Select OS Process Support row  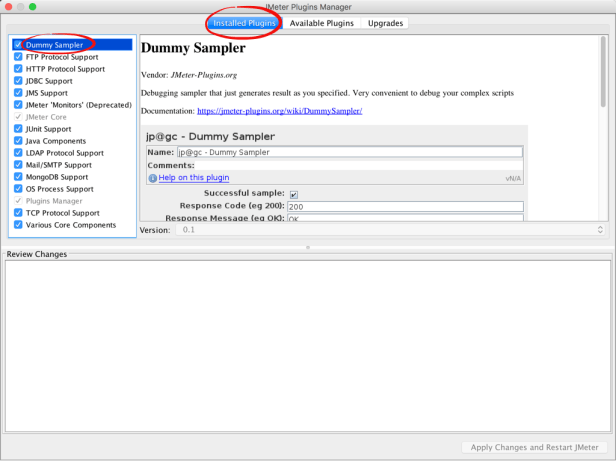(x=72, y=189)
